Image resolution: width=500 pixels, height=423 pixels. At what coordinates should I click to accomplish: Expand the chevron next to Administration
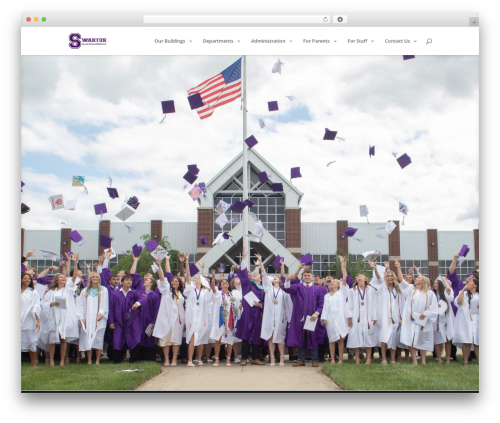[291, 41]
